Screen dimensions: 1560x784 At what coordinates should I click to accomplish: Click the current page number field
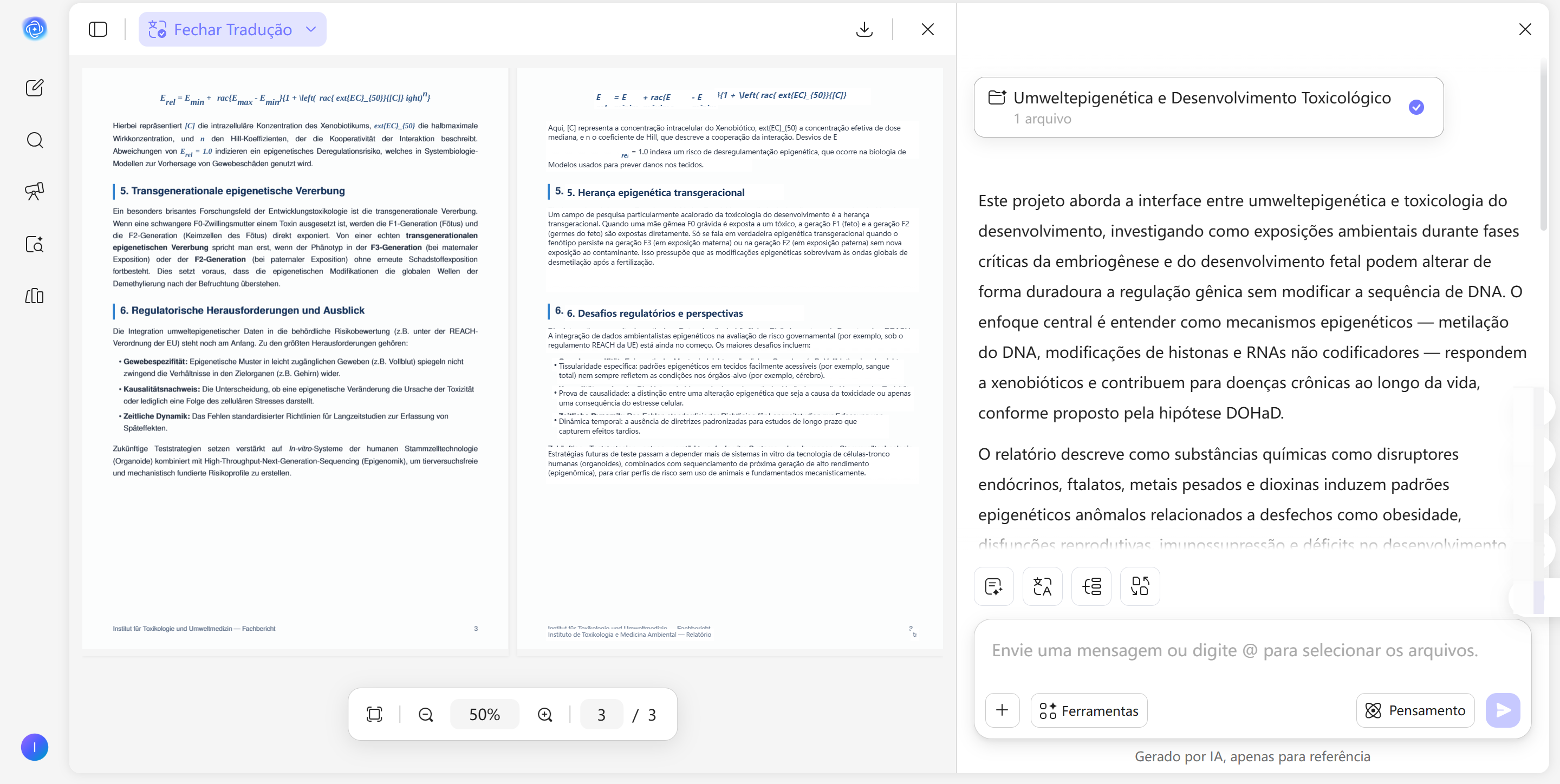pyautogui.click(x=601, y=714)
